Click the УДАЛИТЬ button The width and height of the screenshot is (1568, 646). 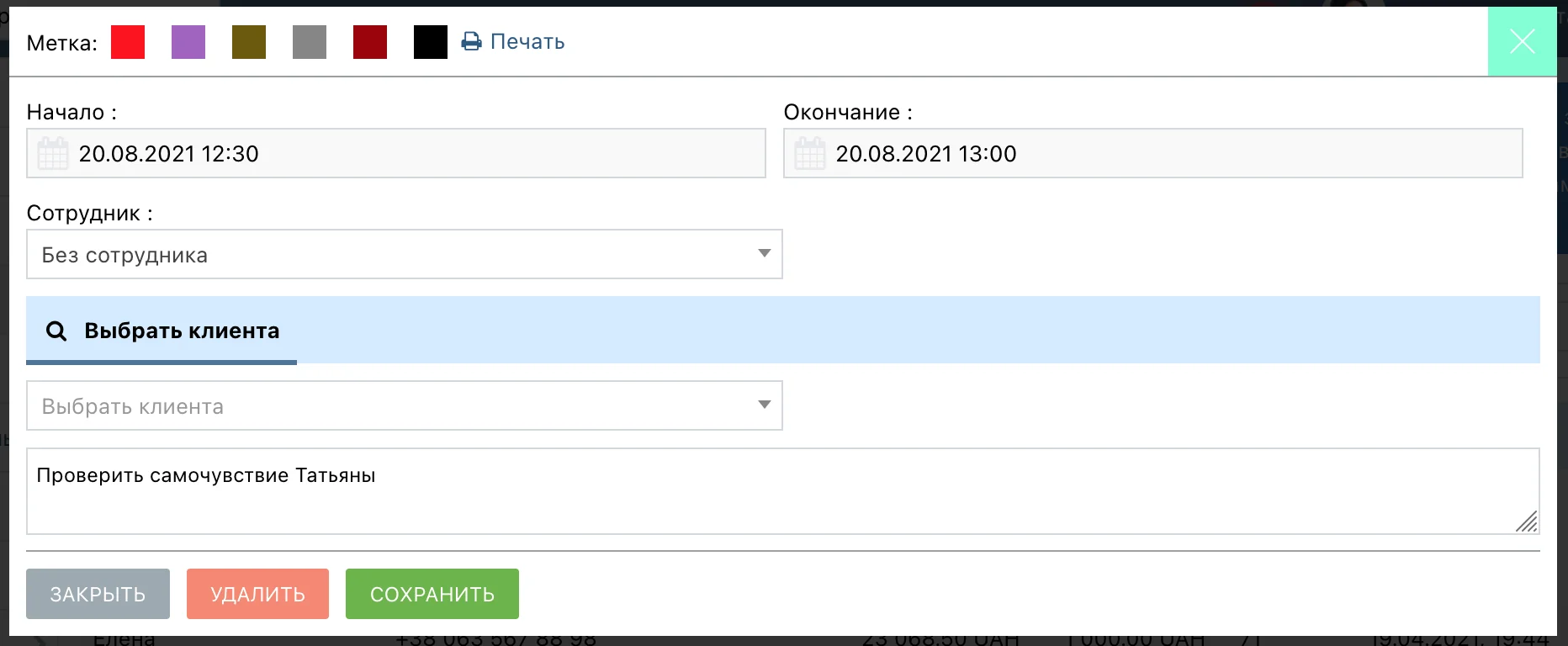click(x=257, y=594)
